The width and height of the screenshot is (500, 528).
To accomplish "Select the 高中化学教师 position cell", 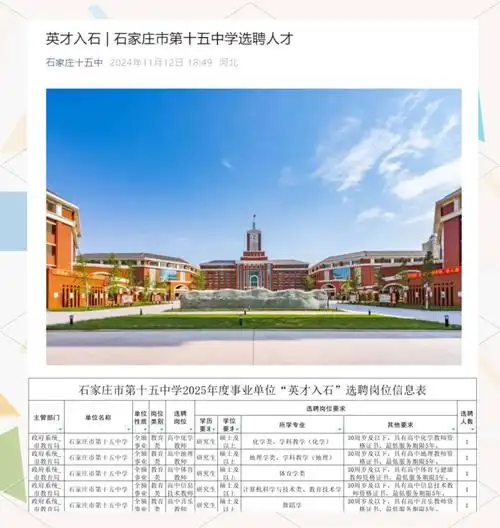I will (180, 441).
